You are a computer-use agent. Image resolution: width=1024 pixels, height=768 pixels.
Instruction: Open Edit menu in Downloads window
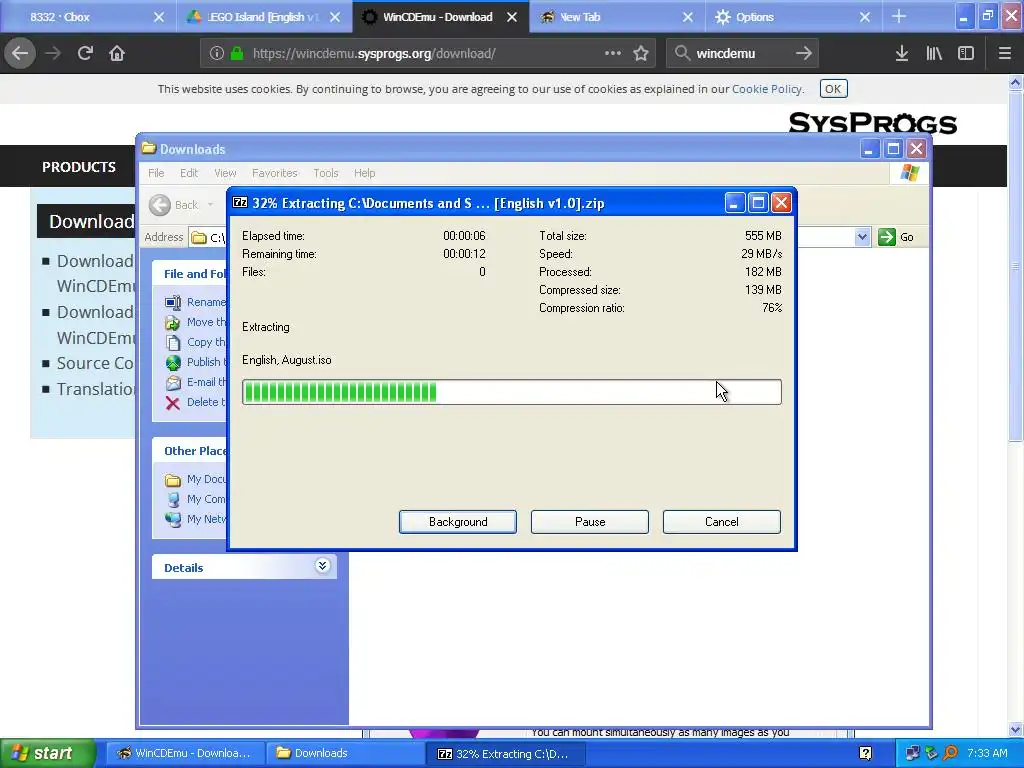pos(189,173)
